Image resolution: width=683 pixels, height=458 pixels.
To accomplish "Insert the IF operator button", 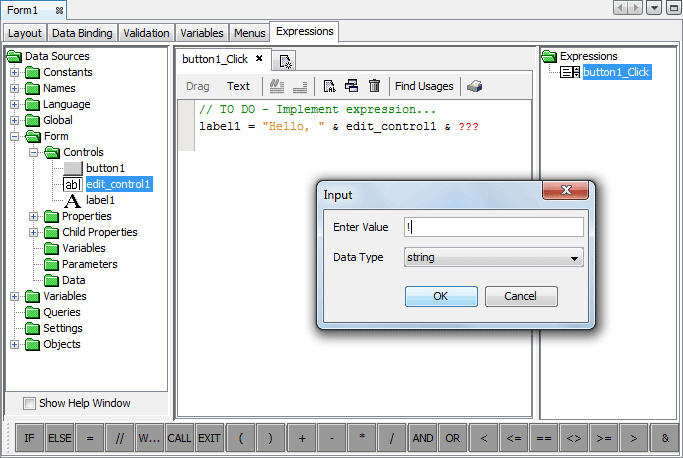I will tap(28, 438).
